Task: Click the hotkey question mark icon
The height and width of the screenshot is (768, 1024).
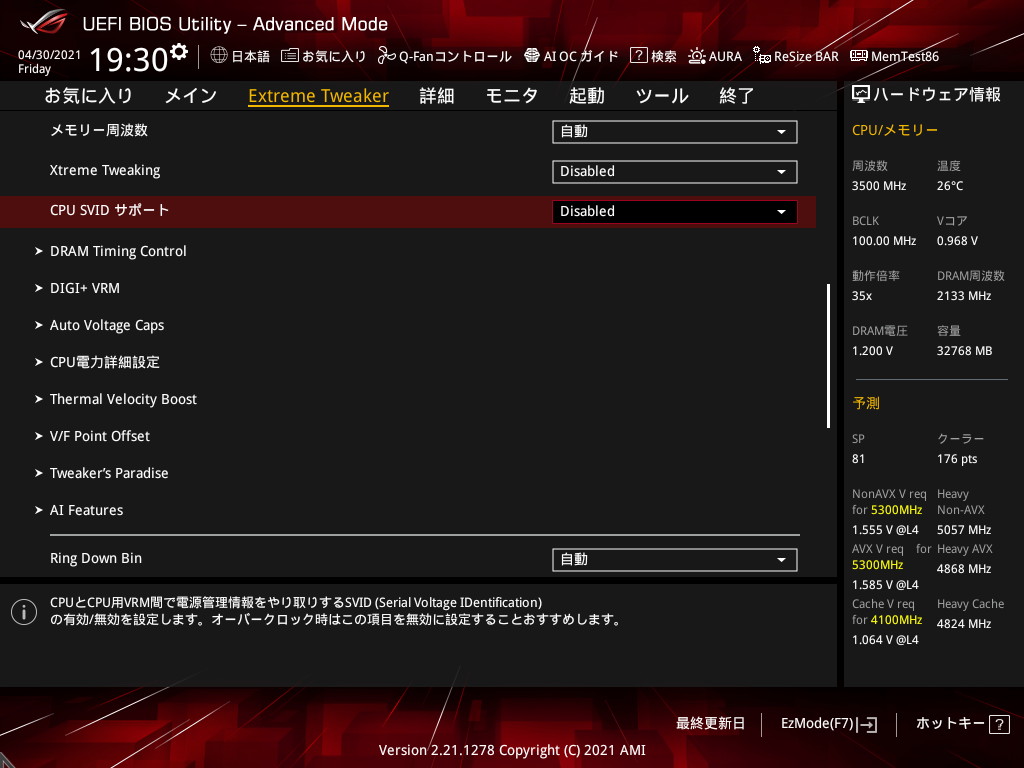Action: click(x=999, y=724)
